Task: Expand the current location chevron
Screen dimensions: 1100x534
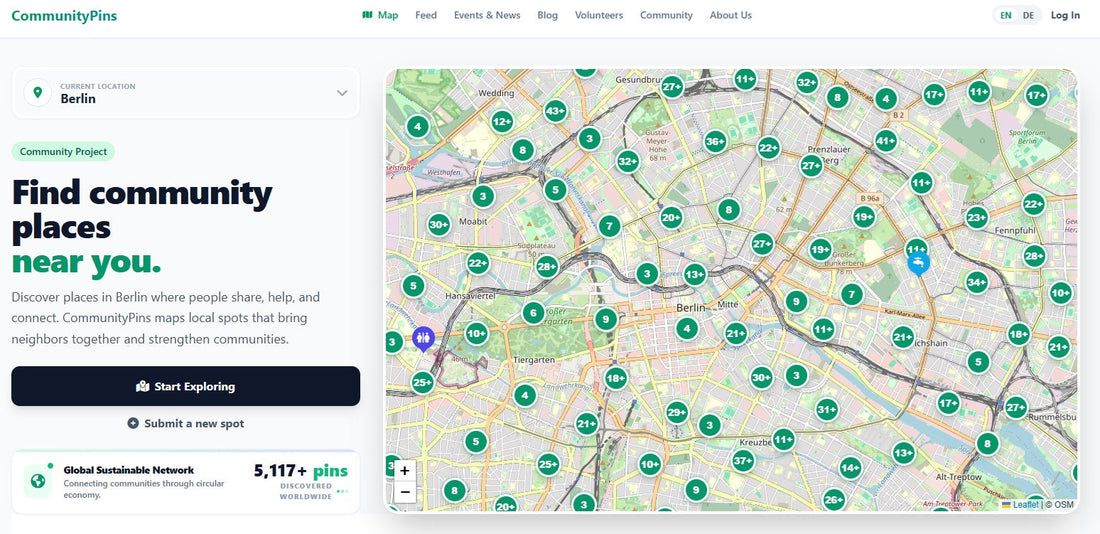Action: pyautogui.click(x=342, y=93)
